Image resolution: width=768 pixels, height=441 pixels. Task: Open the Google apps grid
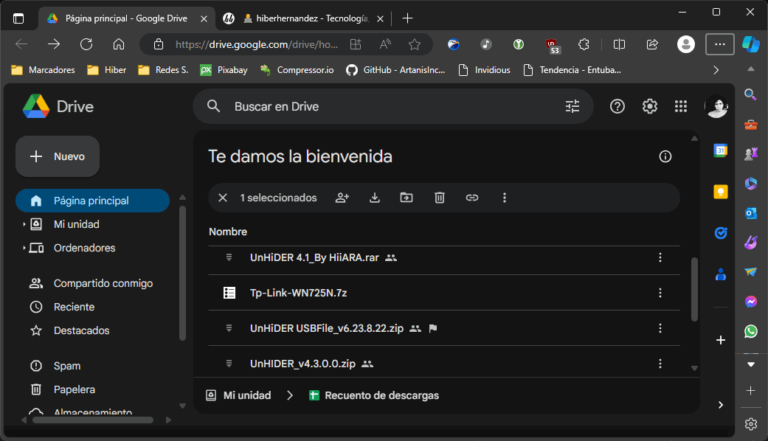681,106
